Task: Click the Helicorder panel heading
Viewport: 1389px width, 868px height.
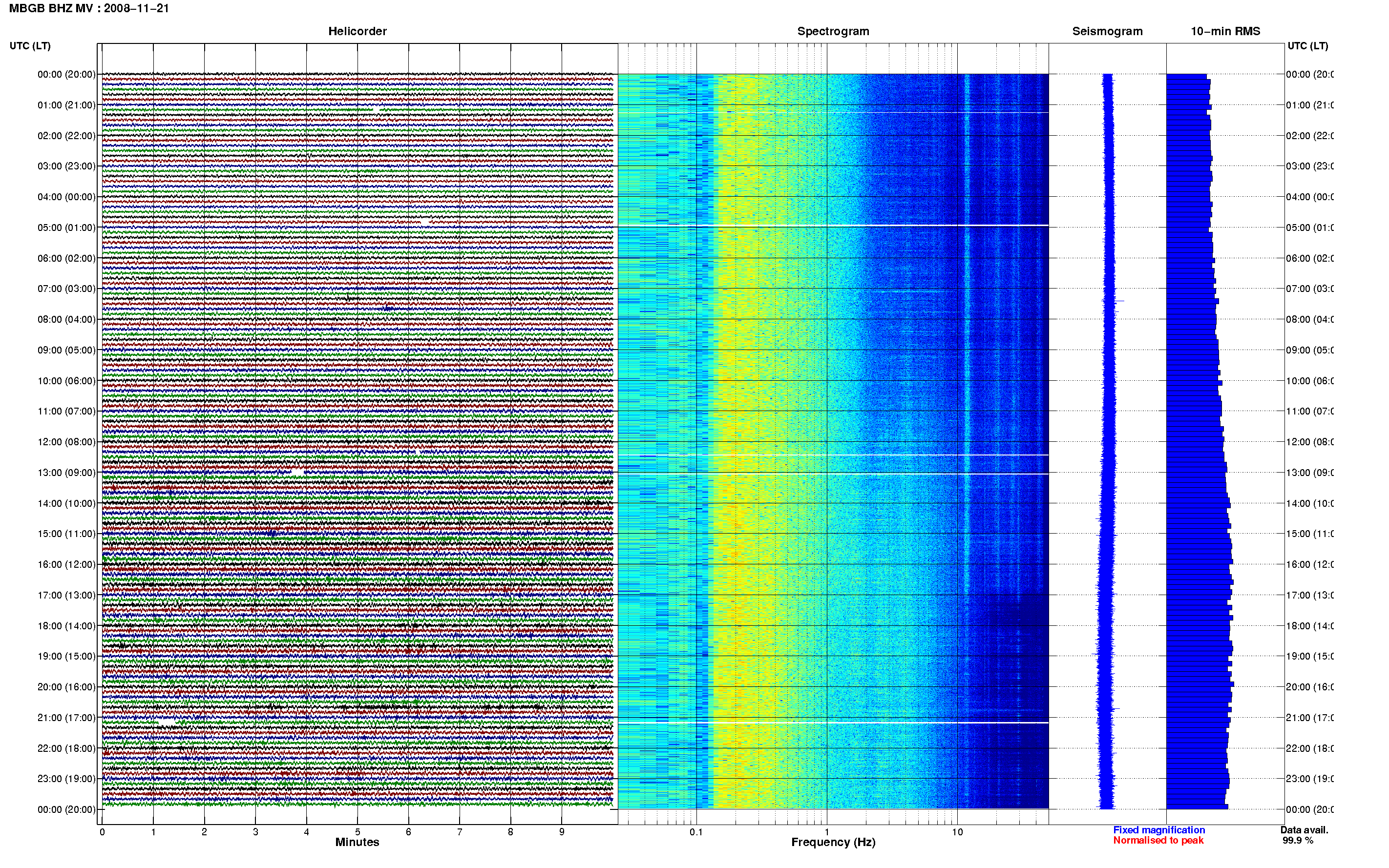Action: point(357,31)
